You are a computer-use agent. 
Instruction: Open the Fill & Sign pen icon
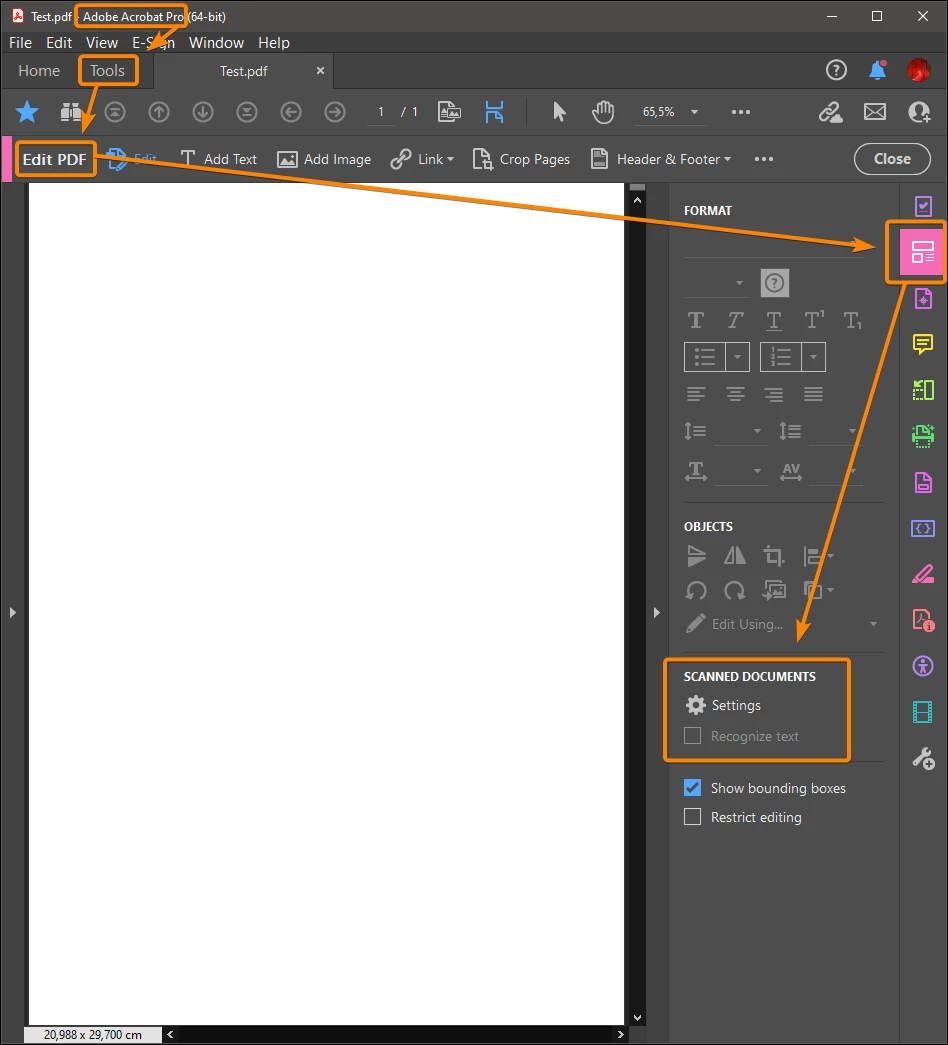click(923, 574)
